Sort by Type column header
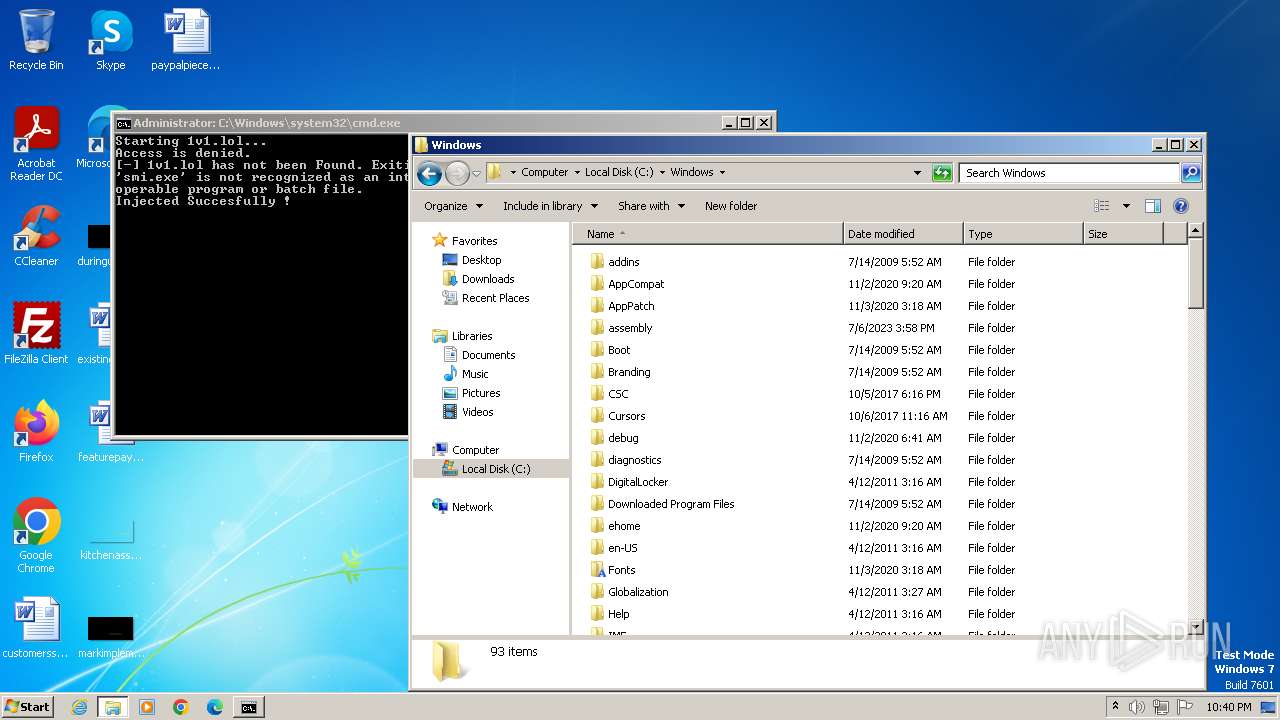 point(1023,234)
